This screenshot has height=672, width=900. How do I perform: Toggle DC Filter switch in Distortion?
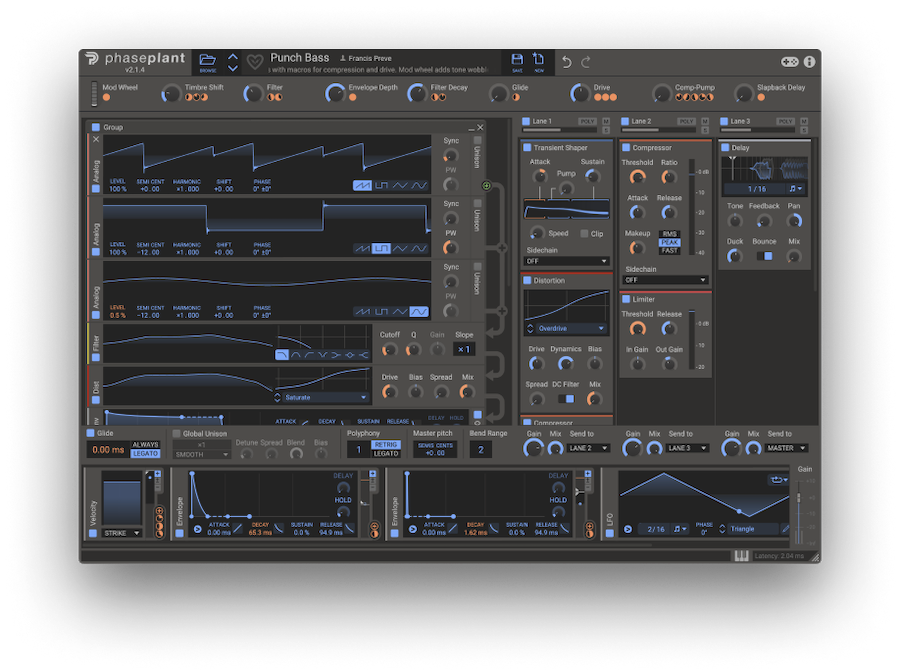(566, 399)
